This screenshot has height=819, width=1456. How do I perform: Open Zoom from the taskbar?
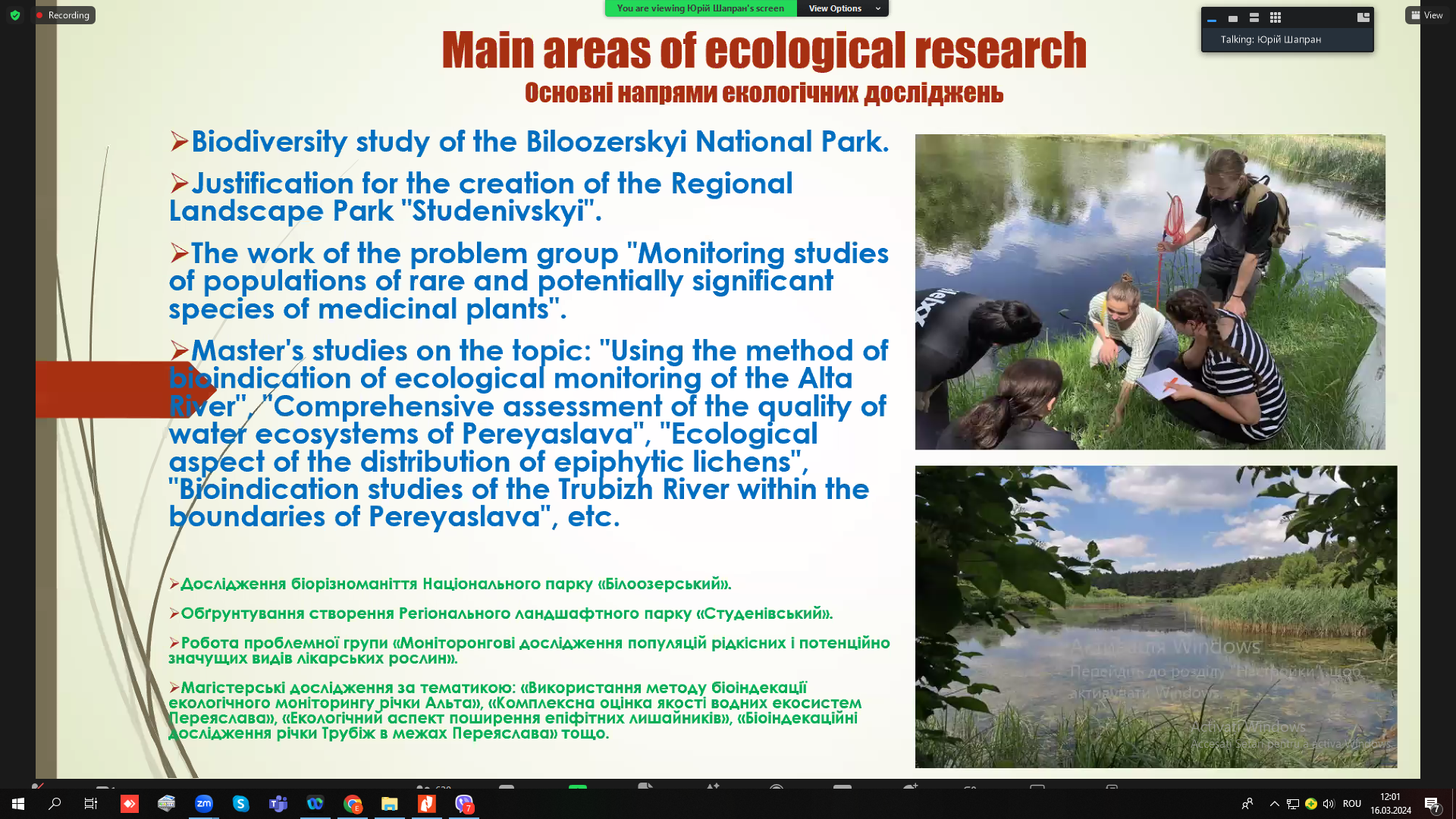[204, 804]
